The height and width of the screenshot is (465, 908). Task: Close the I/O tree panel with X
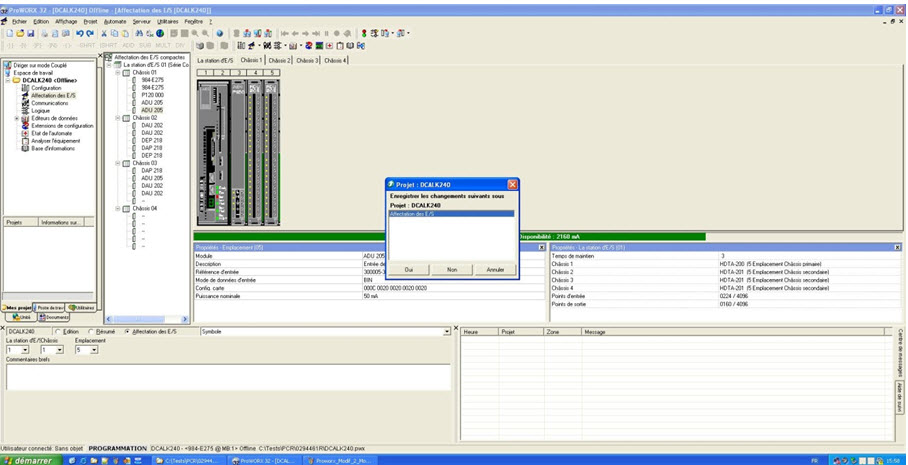(100, 56)
